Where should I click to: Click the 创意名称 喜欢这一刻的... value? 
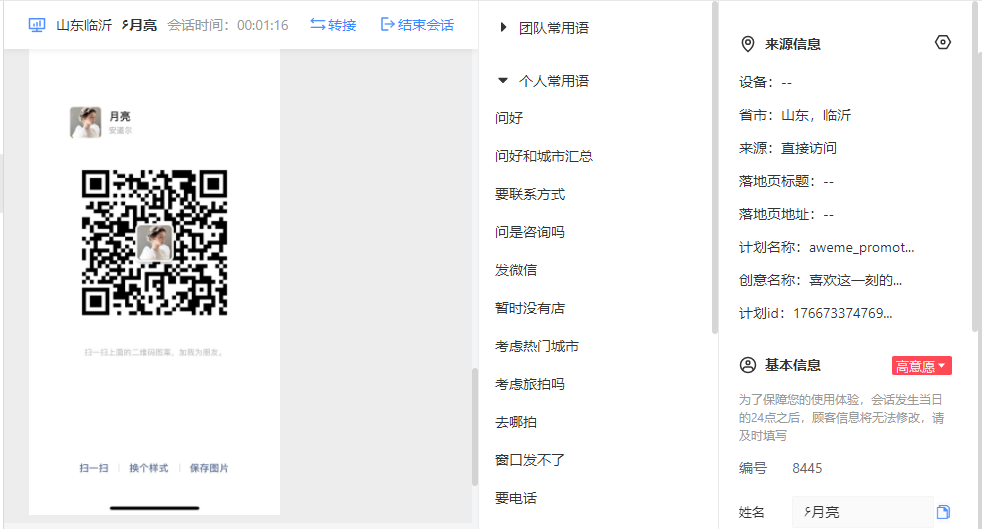[x=855, y=280]
